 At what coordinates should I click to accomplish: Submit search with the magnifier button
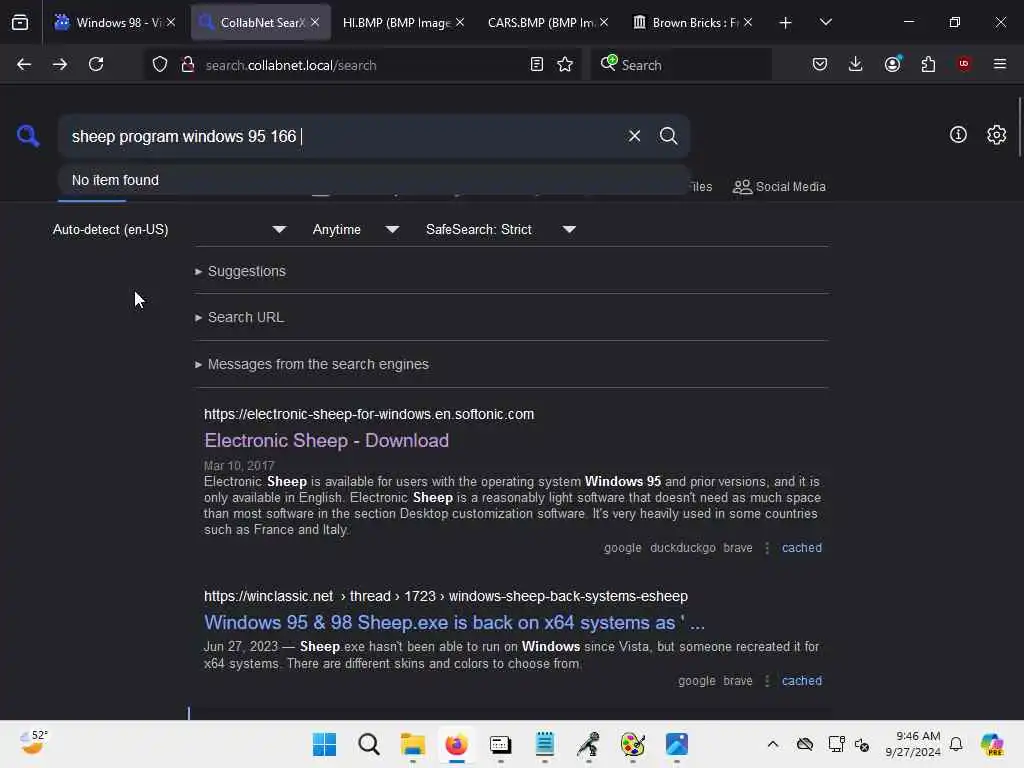click(x=668, y=136)
